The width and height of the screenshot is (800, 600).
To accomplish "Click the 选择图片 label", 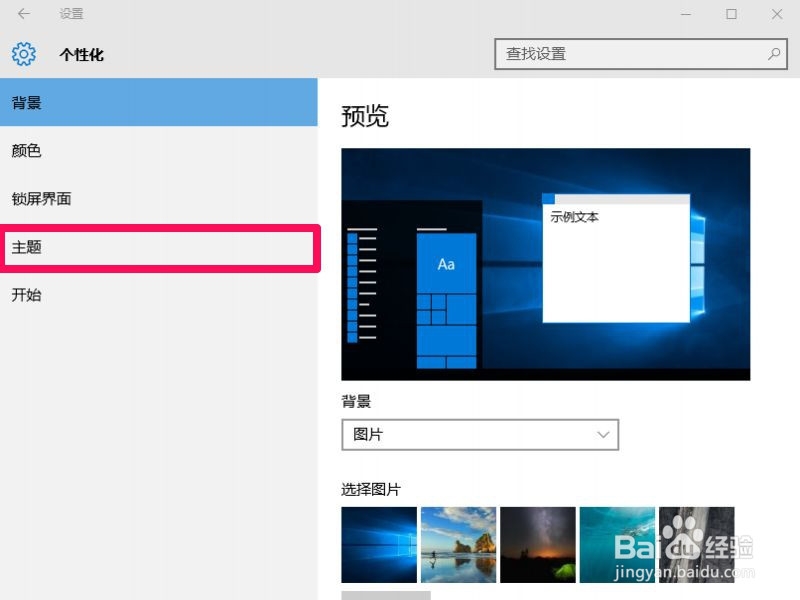I will click(x=371, y=489).
